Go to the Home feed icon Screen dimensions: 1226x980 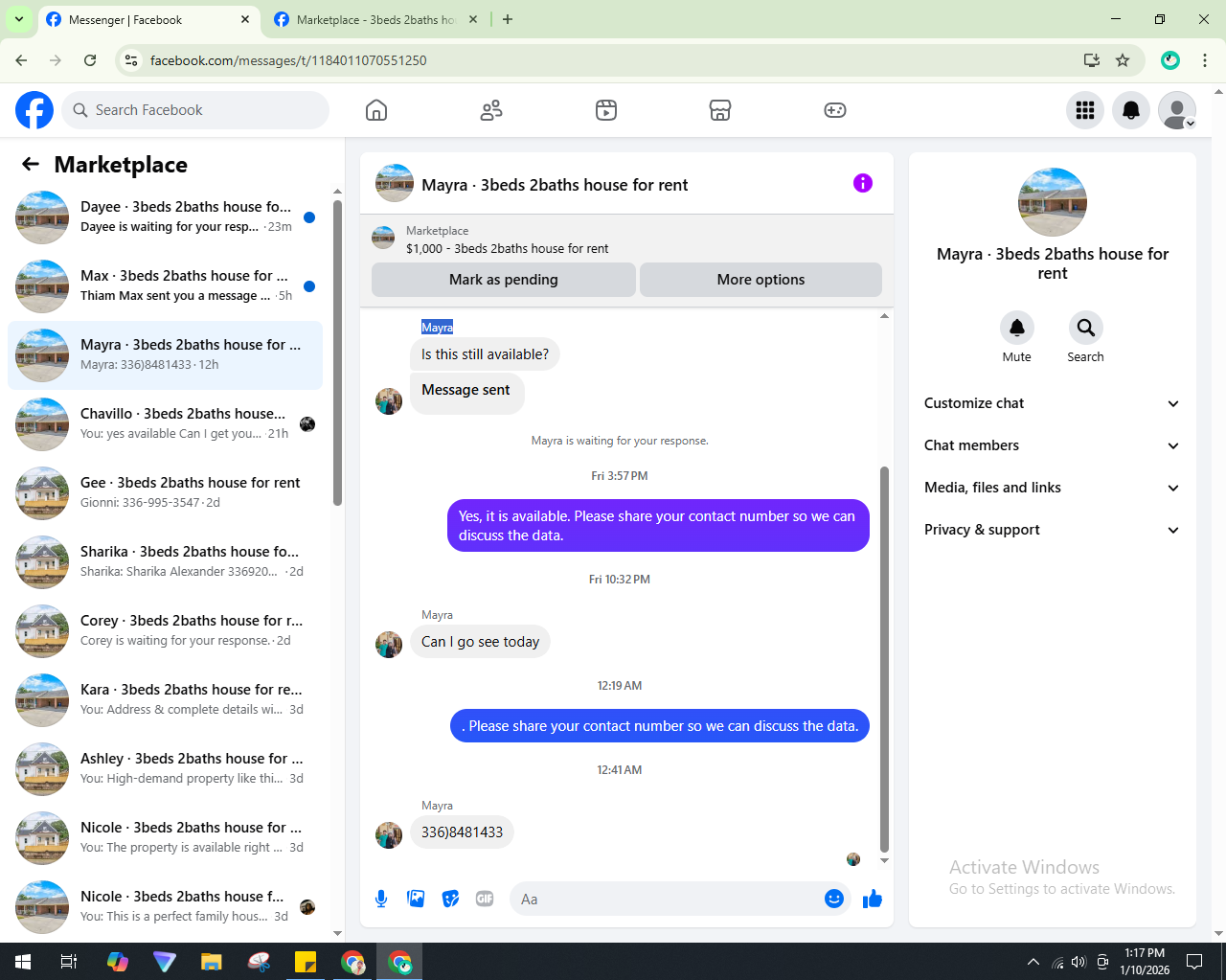(376, 110)
